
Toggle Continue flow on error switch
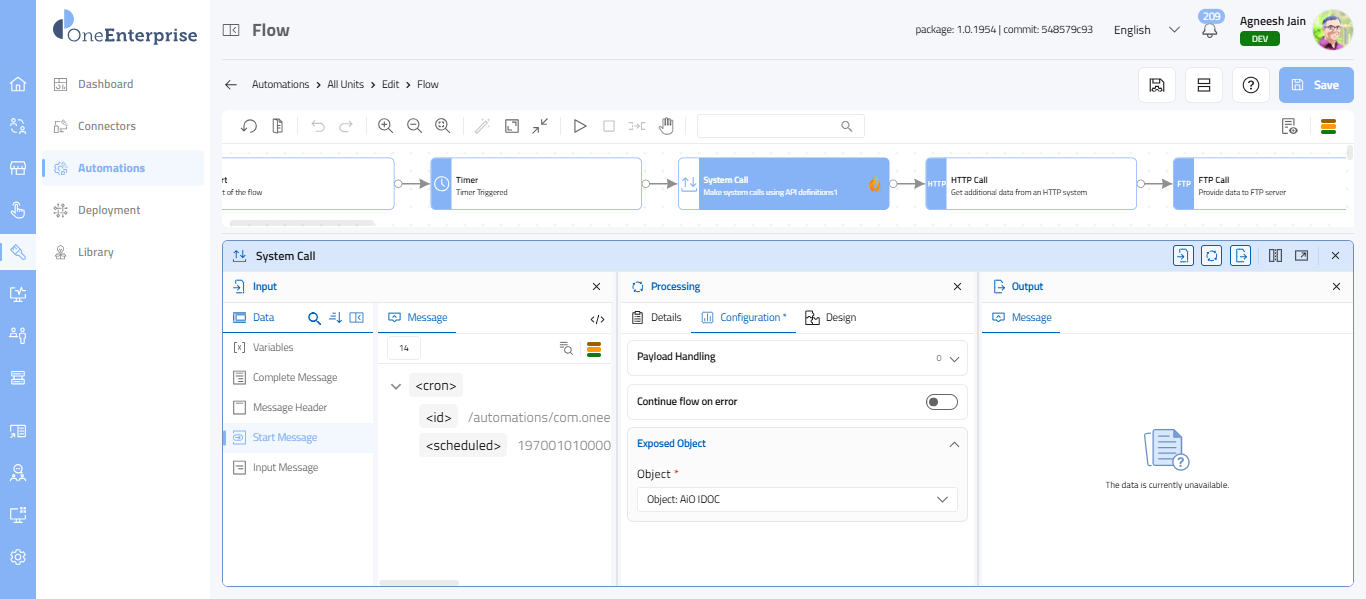click(941, 402)
